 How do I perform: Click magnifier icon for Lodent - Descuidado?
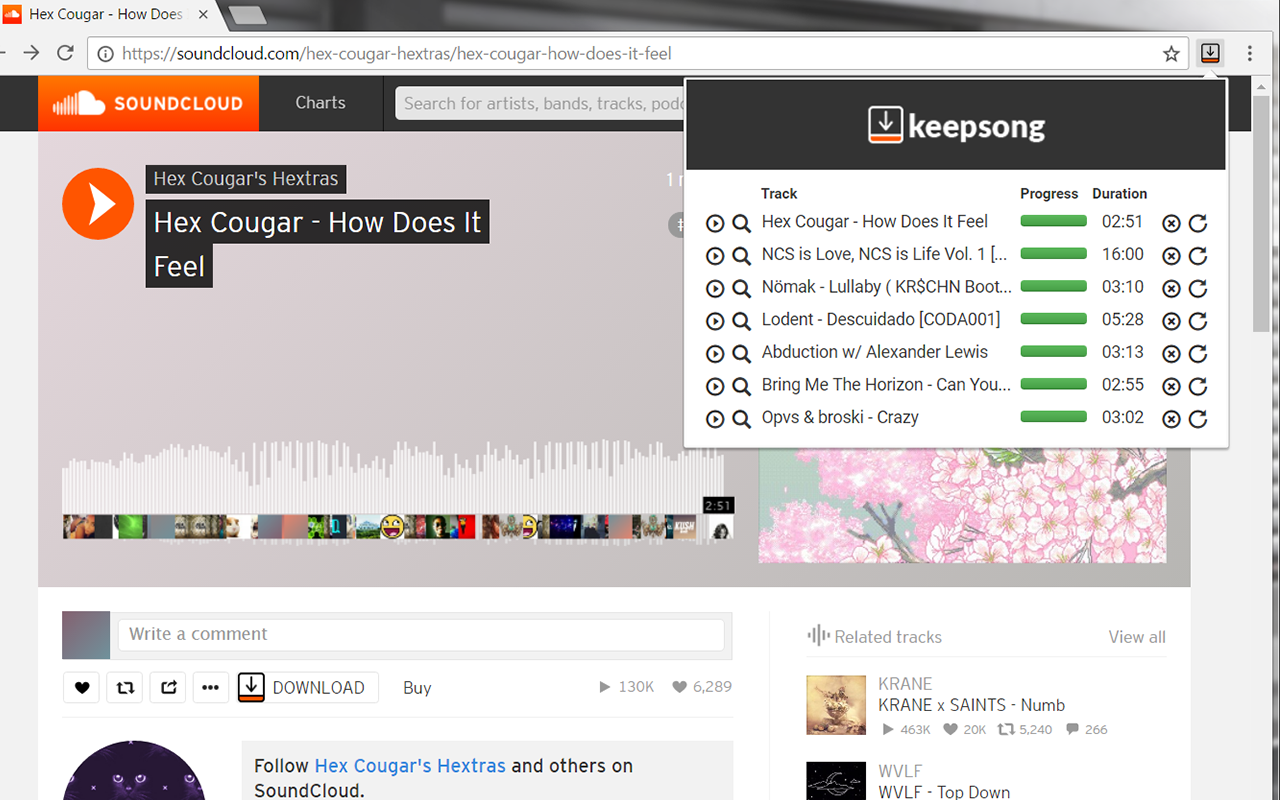pyautogui.click(x=741, y=321)
